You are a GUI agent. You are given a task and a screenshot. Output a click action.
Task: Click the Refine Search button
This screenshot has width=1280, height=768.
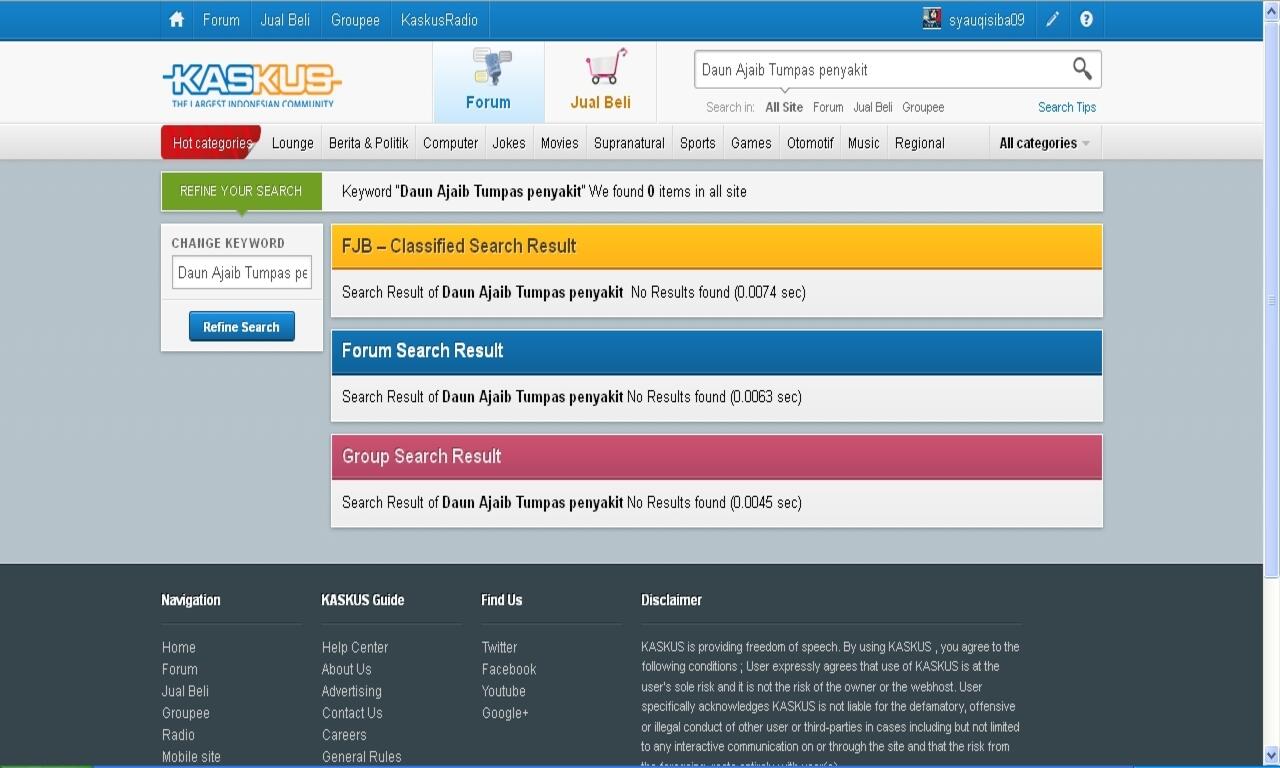coord(242,327)
